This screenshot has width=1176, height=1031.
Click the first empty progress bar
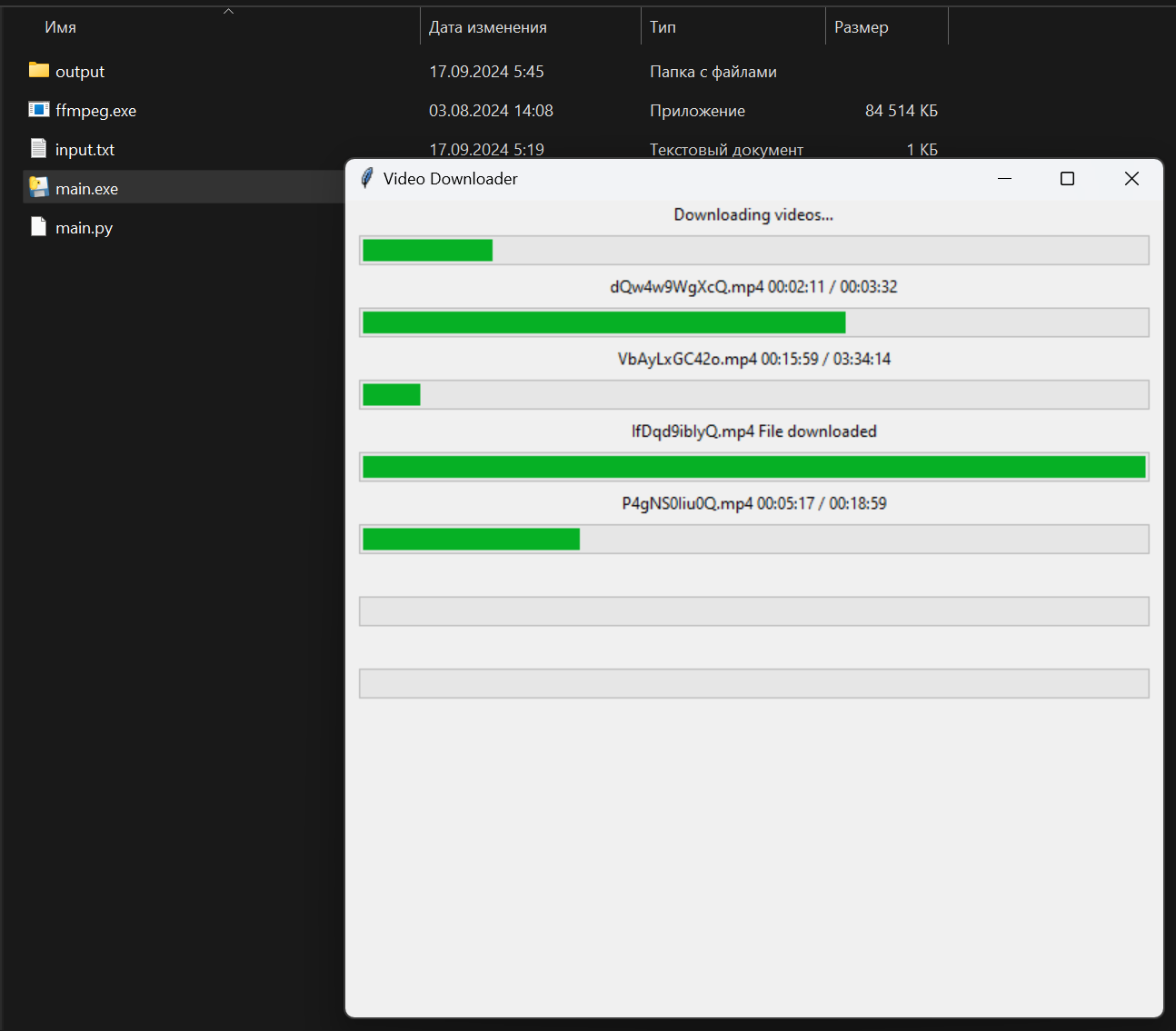(x=754, y=611)
